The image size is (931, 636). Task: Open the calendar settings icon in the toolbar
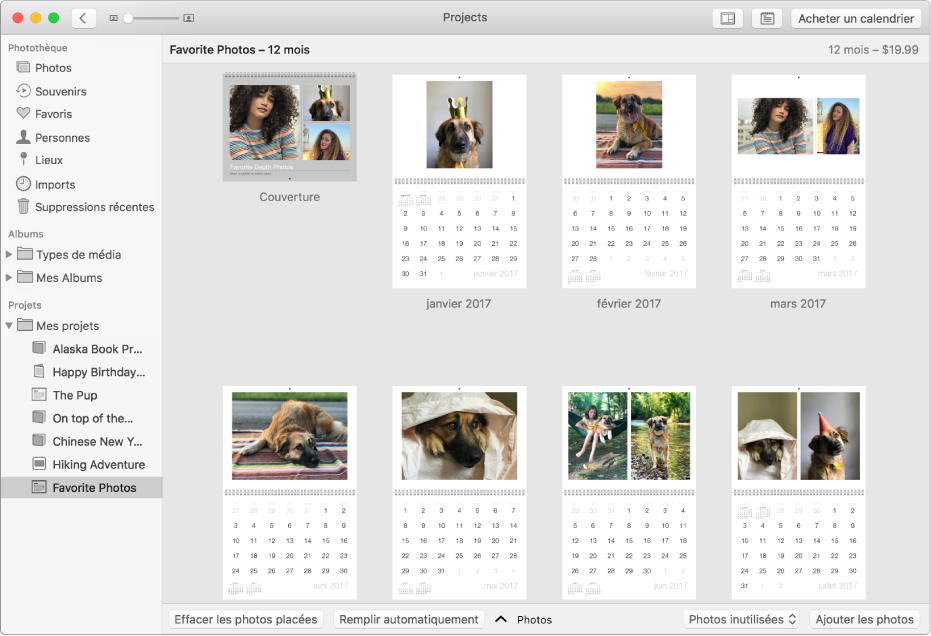pos(727,18)
